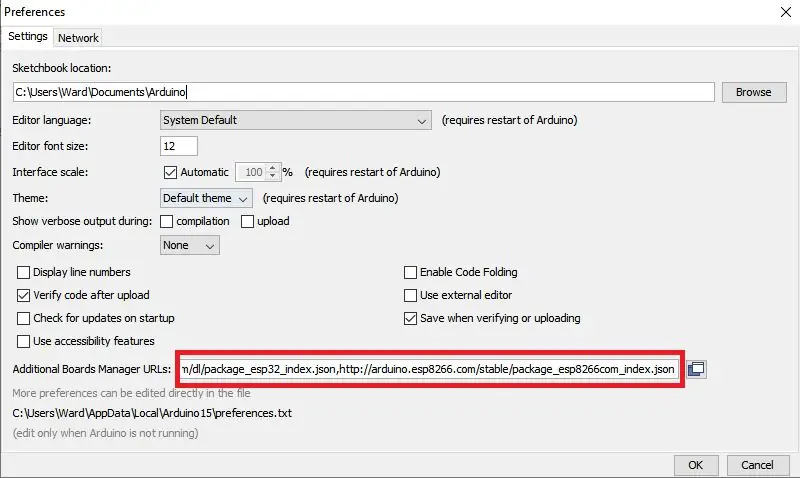This screenshot has height=478, width=800.
Task: Enable verbose output during upload
Action: (x=247, y=221)
